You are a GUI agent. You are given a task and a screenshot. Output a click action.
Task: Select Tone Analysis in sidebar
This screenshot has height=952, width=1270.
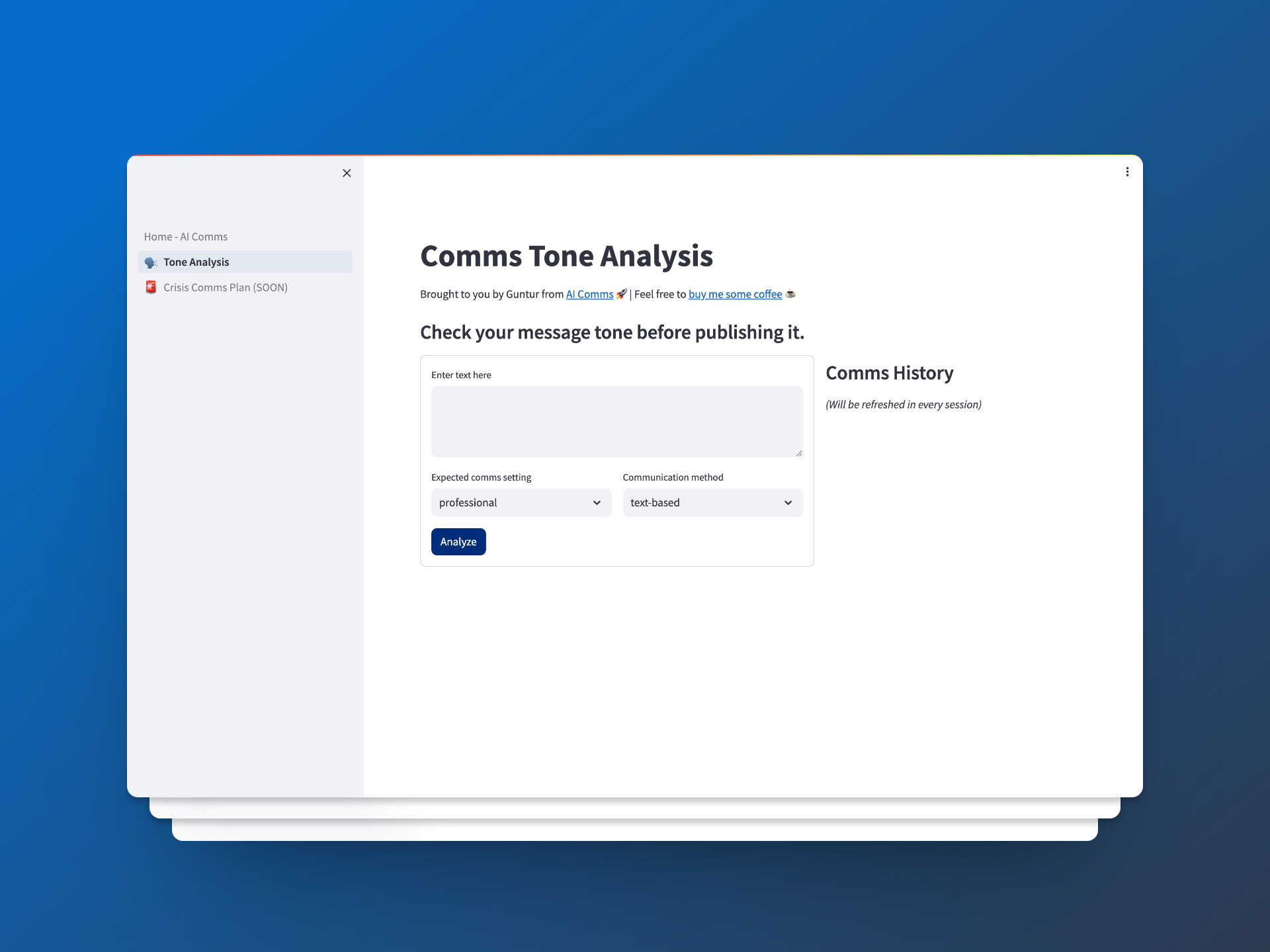tap(196, 262)
